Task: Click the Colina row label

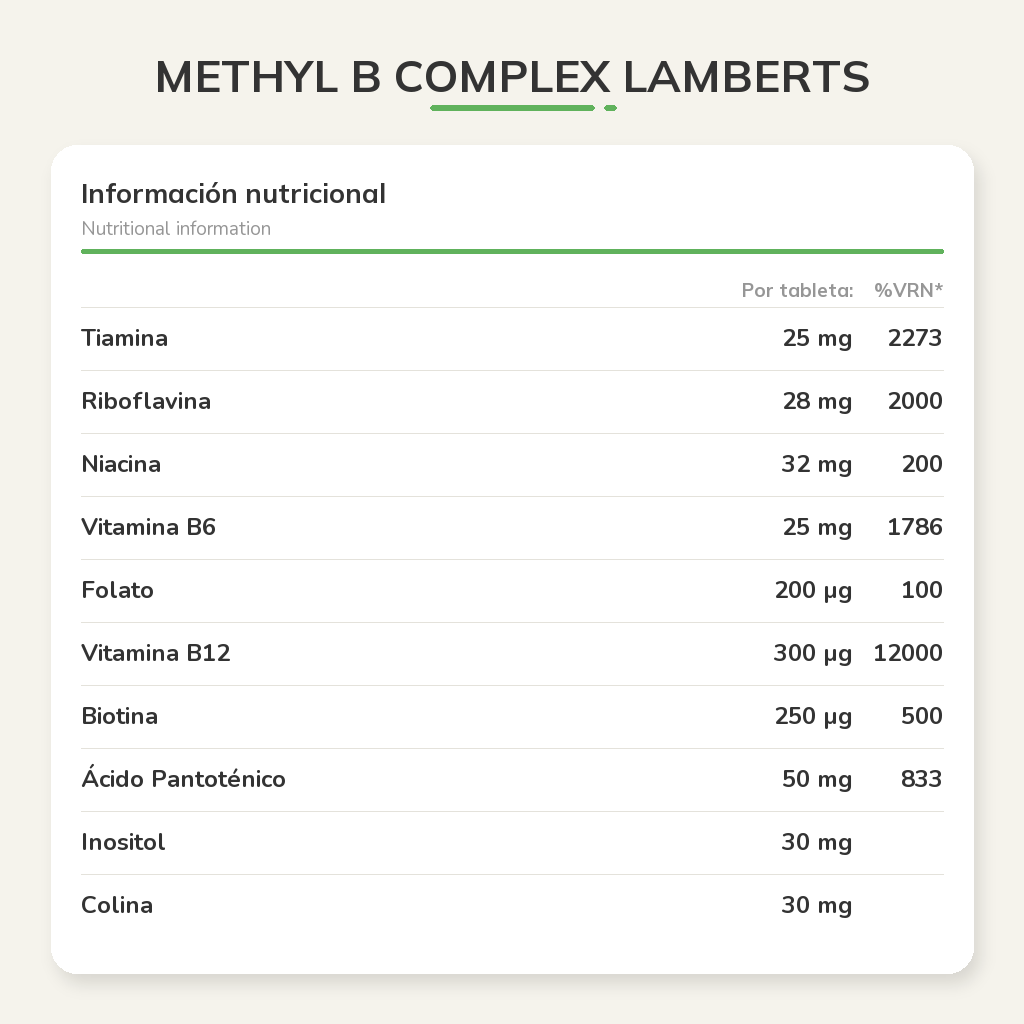Action: (x=117, y=905)
